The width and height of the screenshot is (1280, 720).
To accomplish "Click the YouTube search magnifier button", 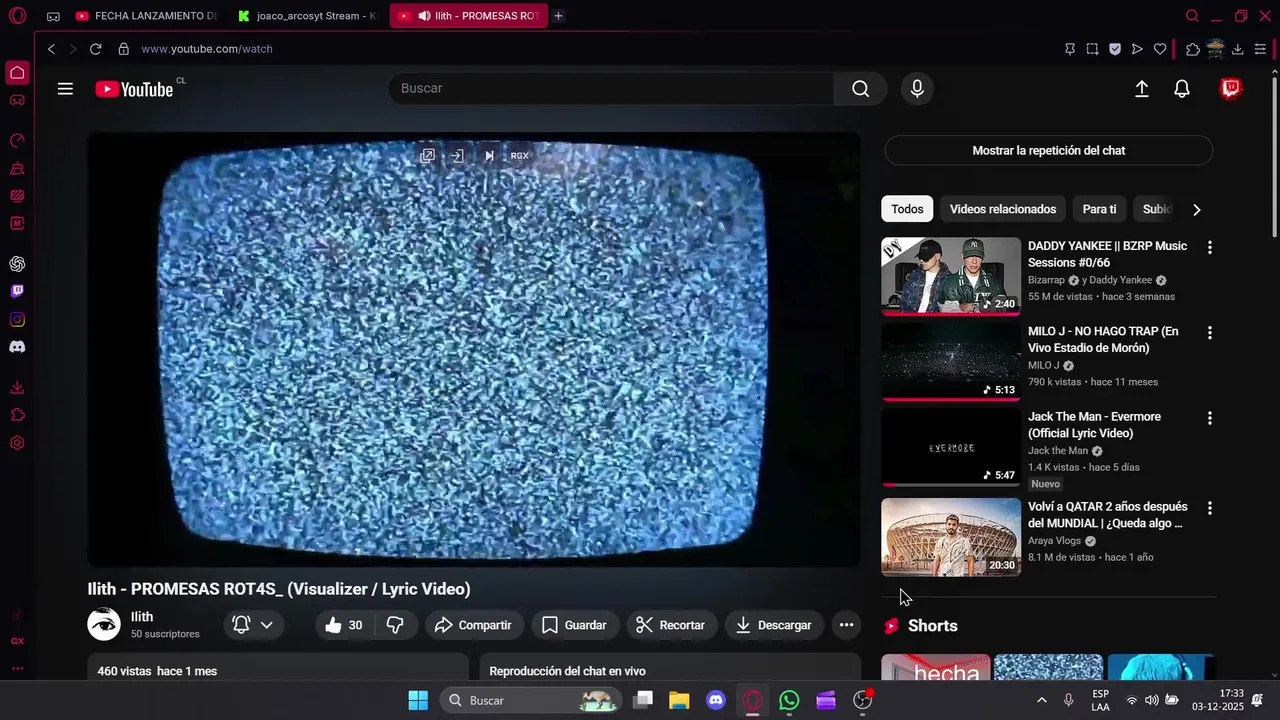I will click(x=860, y=89).
